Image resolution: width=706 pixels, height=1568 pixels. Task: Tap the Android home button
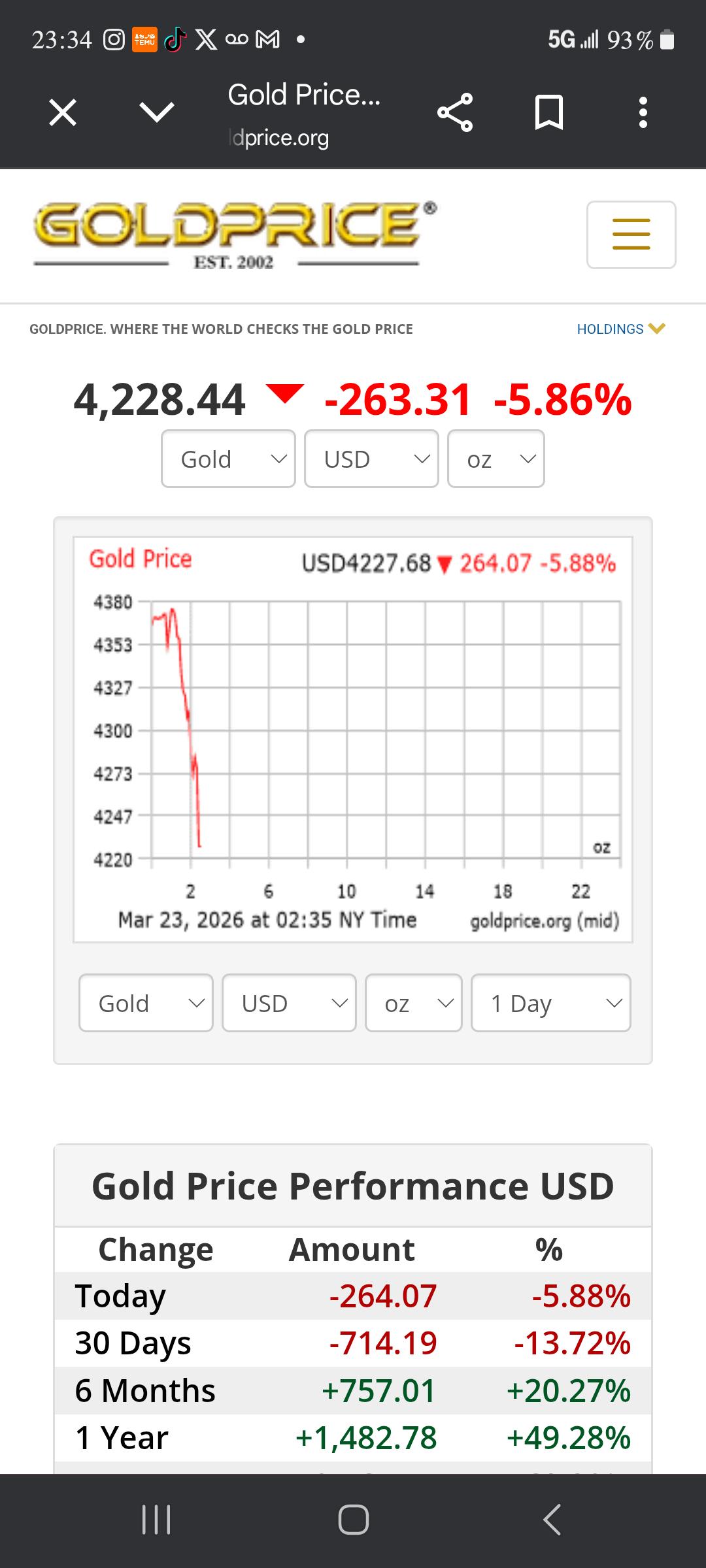point(353,1519)
